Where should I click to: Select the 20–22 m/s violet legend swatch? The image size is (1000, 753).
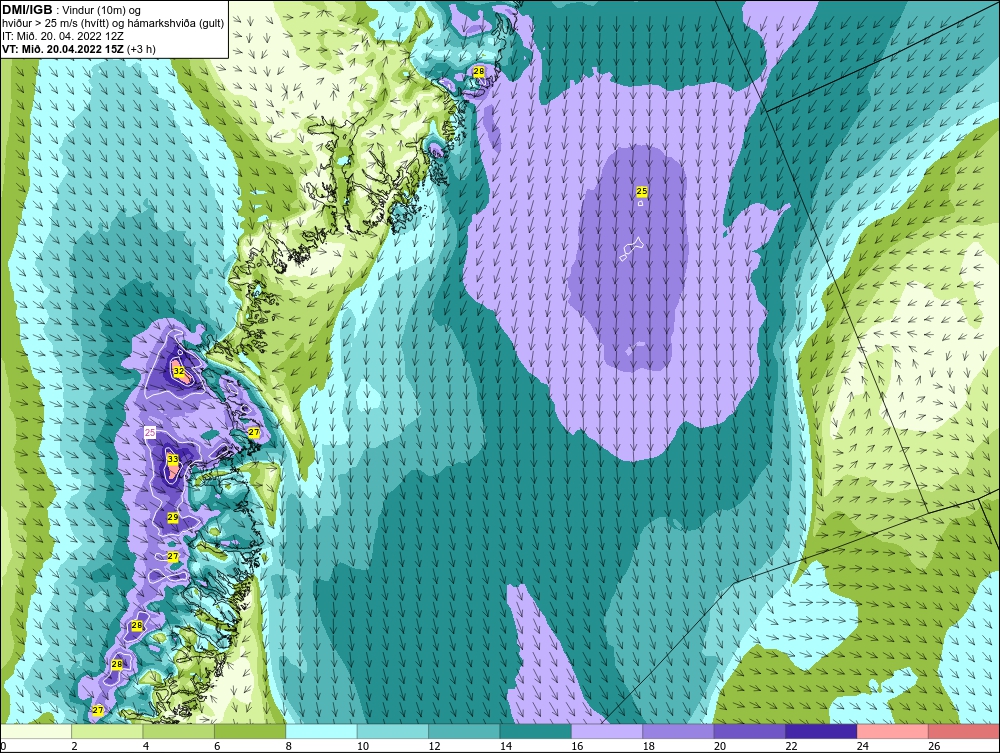pyautogui.click(x=750, y=731)
